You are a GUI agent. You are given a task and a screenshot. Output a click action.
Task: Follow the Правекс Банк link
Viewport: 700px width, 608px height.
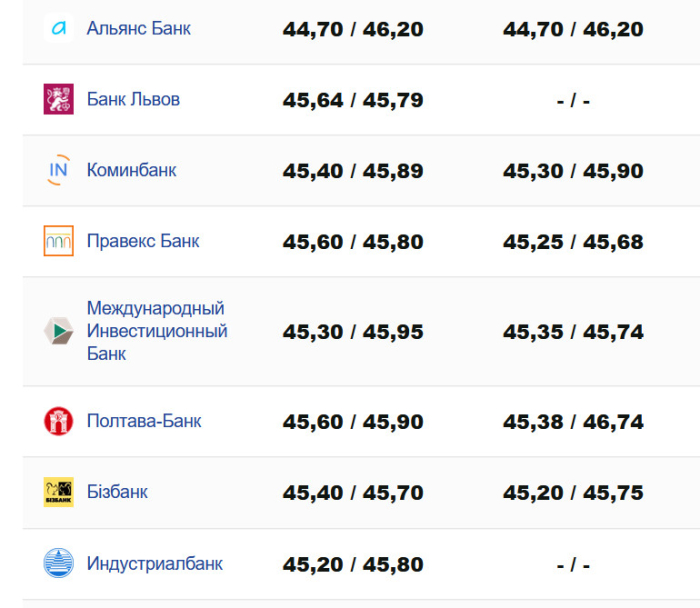143,241
